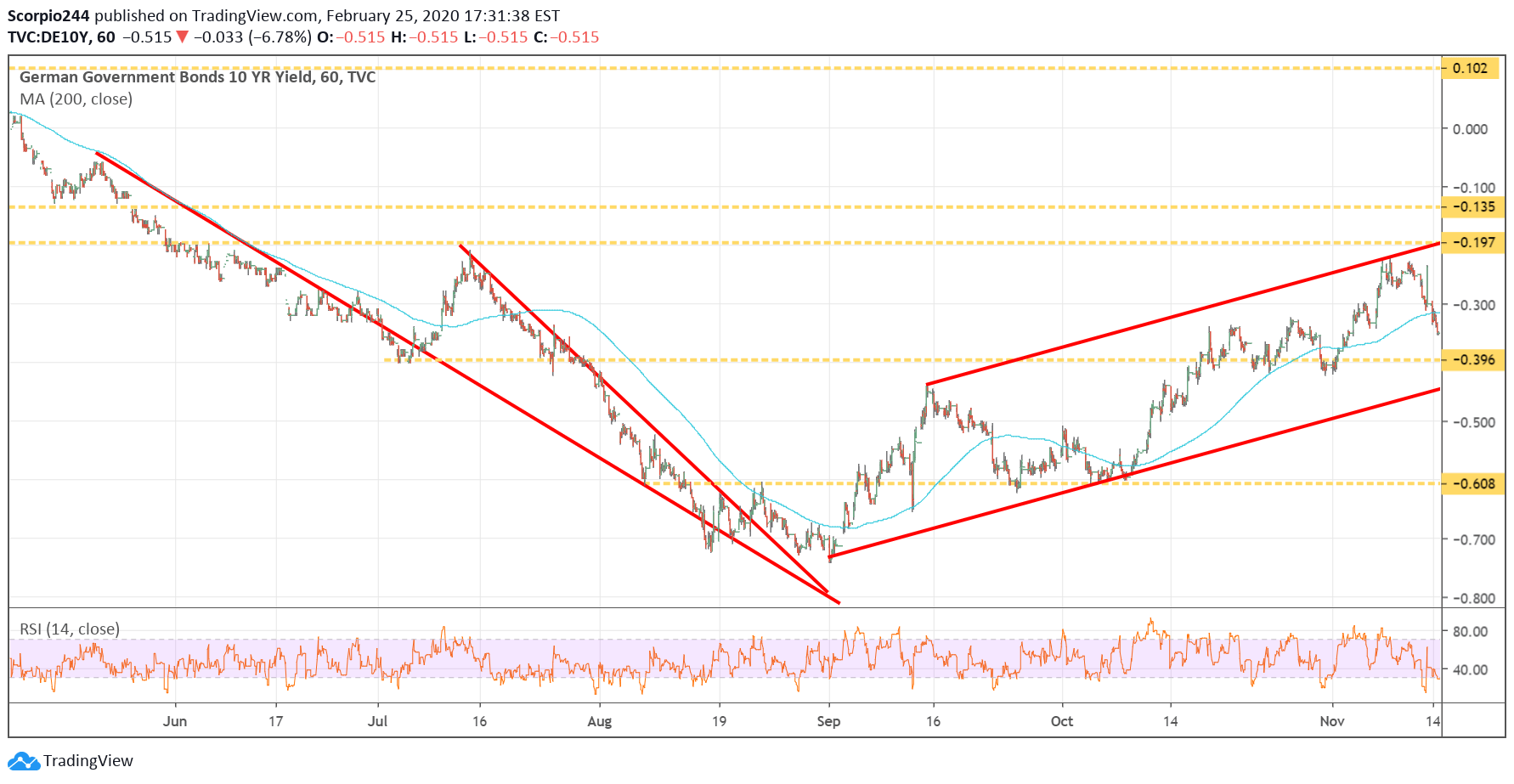Click the C: -0.515 close value
This screenshot has width=1514, height=784.
567,37
